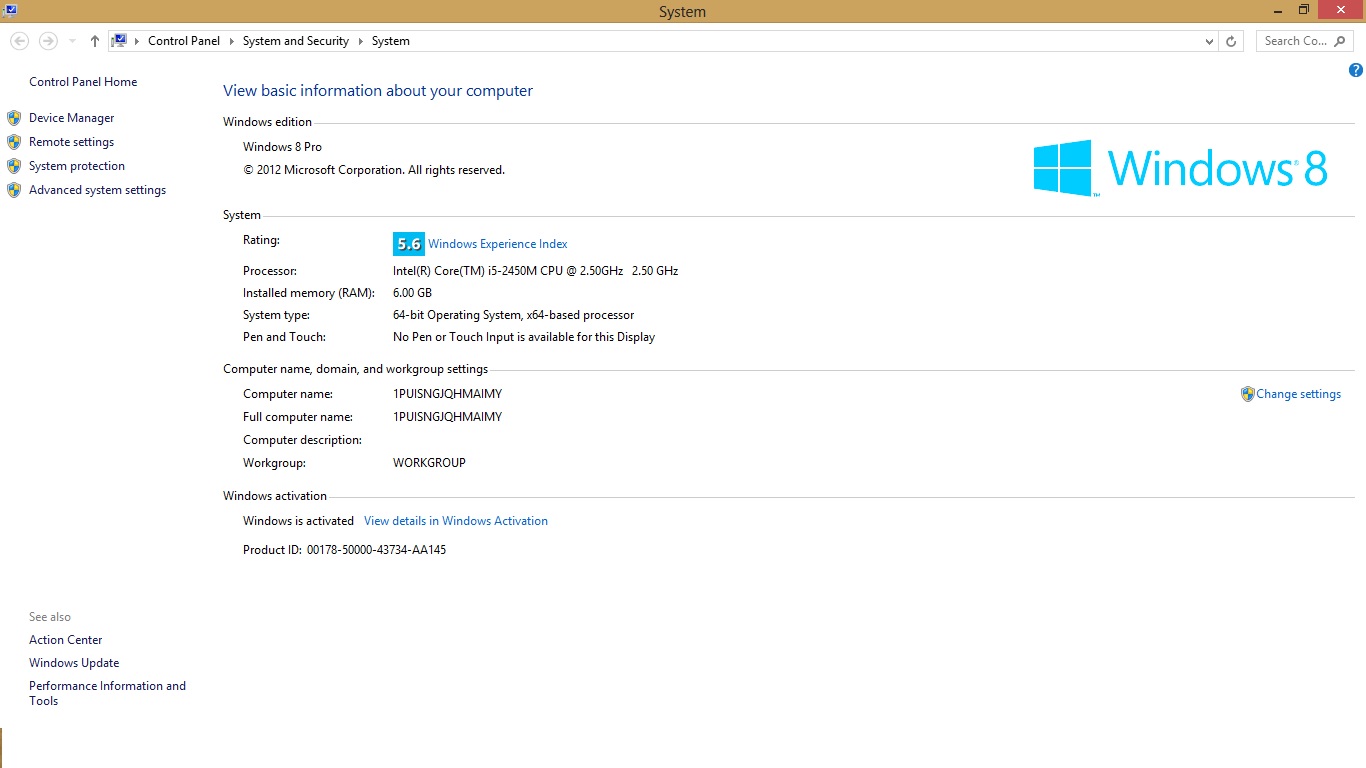Open Device Manager
The image size is (1366, 768).
click(x=72, y=118)
